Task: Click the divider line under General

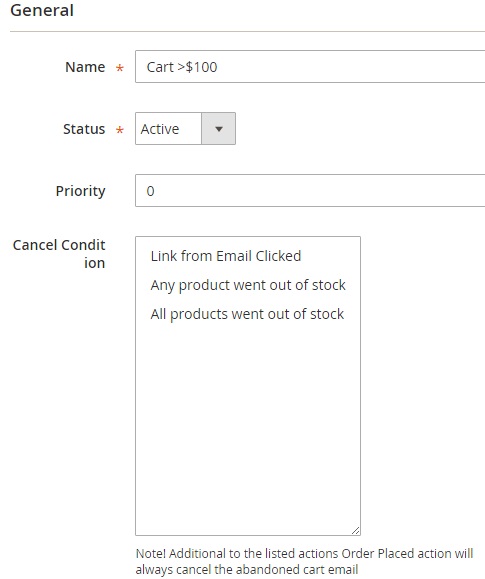Action: tap(247, 31)
